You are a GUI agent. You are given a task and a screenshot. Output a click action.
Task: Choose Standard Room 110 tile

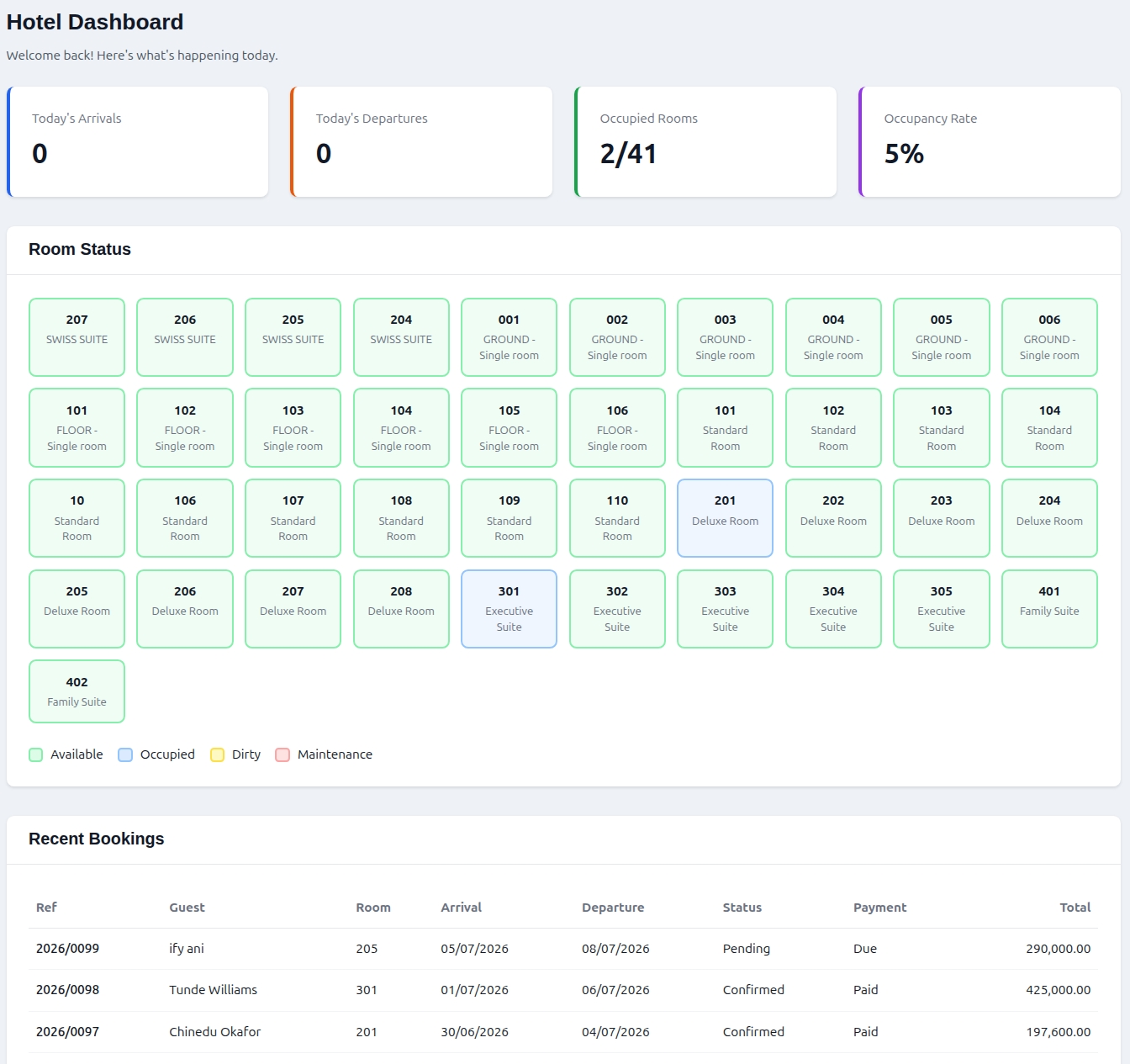click(x=617, y=518)
